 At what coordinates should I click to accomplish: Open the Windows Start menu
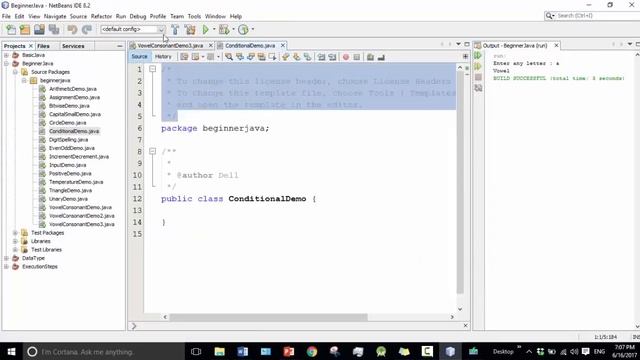tap(11, 351)
